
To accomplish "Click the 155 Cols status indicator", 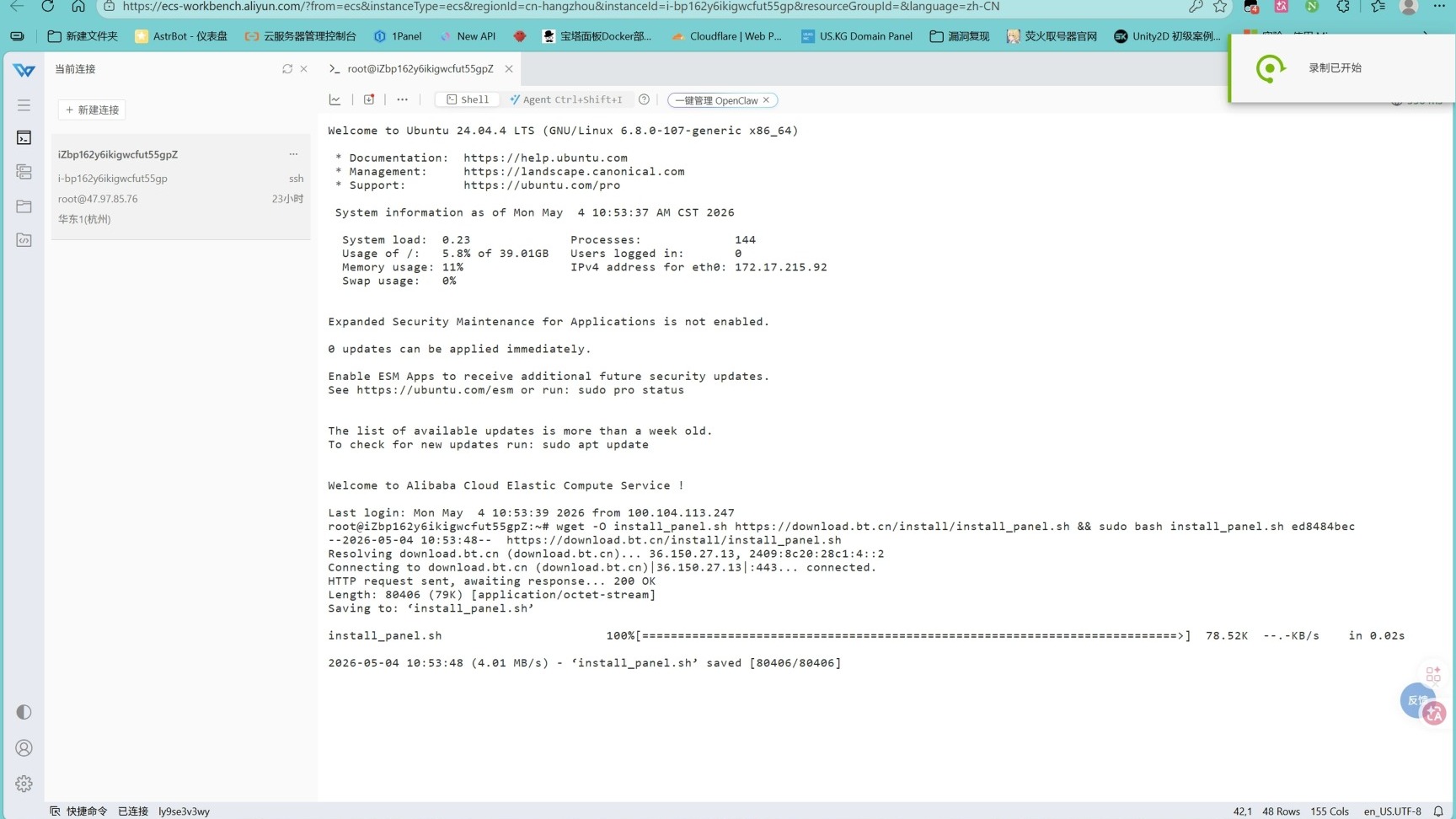I will click(1330, 811).
